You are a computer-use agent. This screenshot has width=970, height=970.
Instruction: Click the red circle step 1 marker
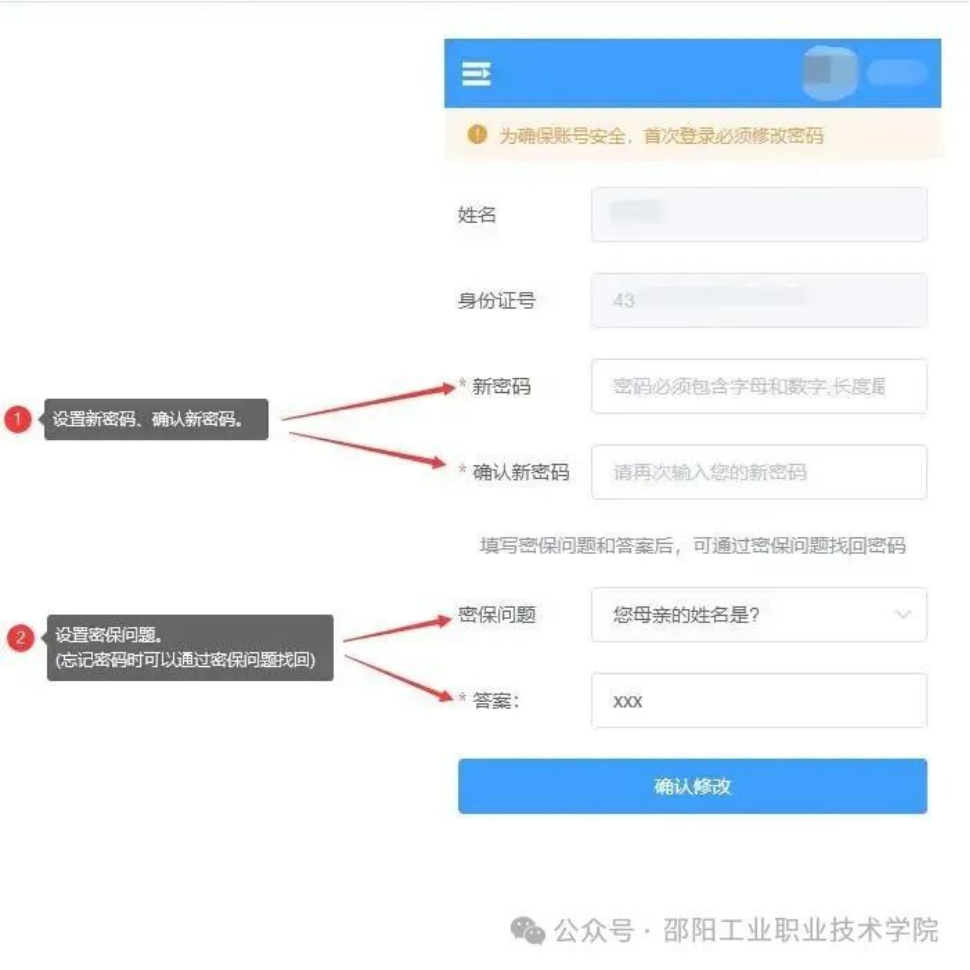(18, 419)
